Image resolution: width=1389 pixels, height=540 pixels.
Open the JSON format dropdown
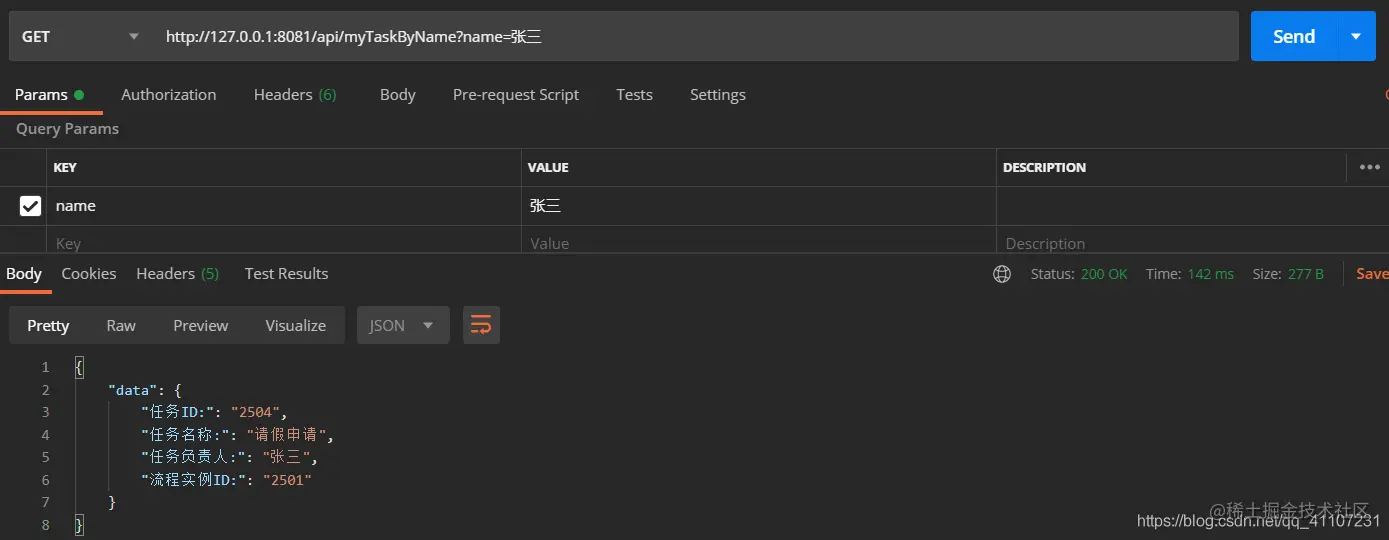[403, 325]
